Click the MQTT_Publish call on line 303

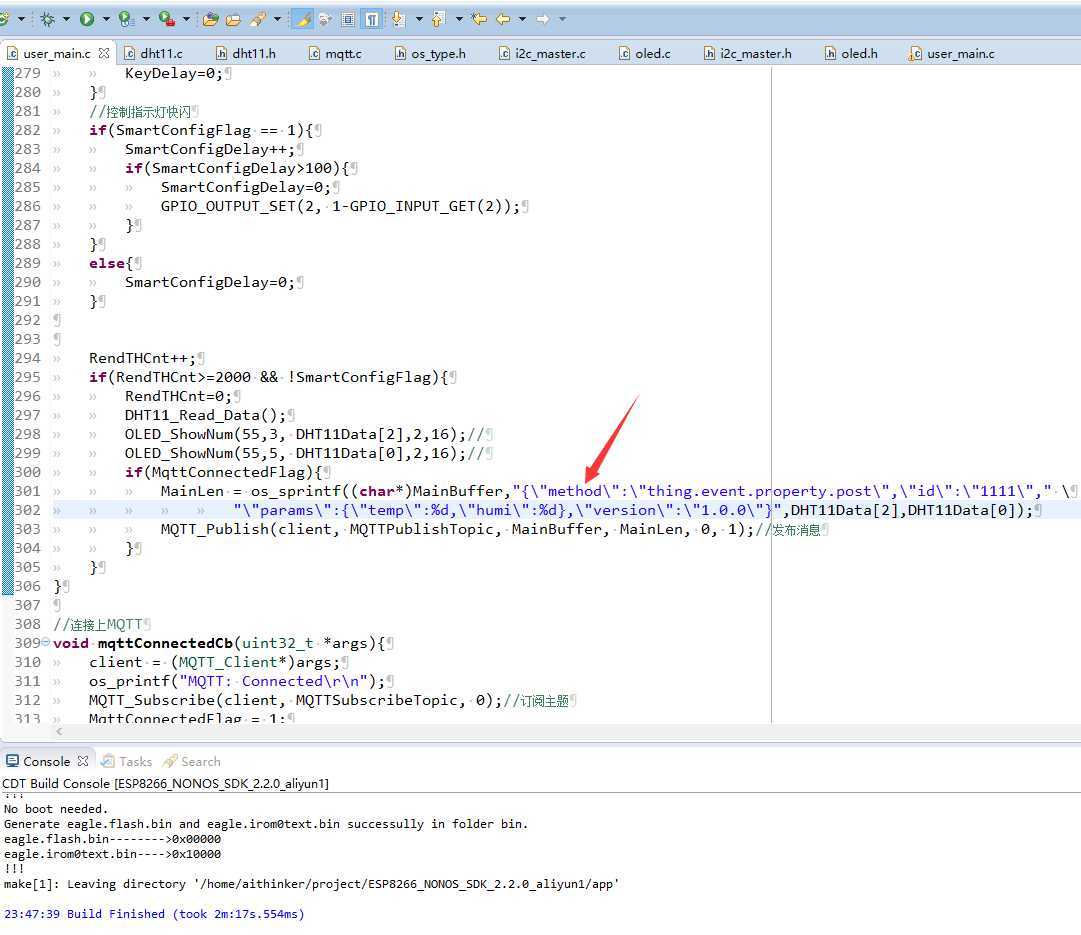[x=457, y=529]
